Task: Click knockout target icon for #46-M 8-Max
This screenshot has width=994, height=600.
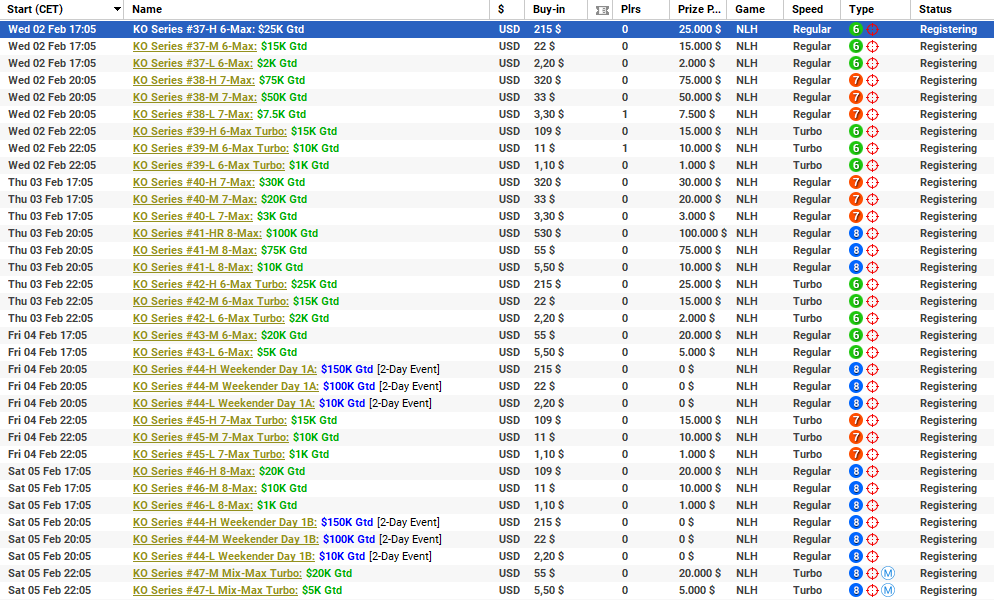Action: click(x=872, y=488)
